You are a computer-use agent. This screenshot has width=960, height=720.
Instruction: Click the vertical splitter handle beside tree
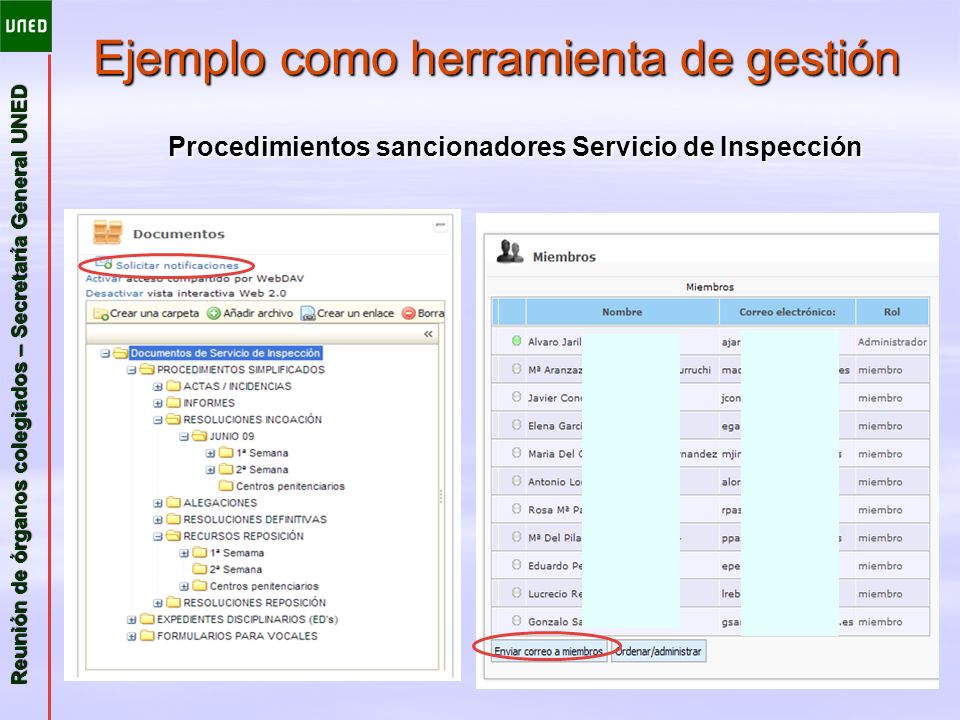[x=441, y=496]
